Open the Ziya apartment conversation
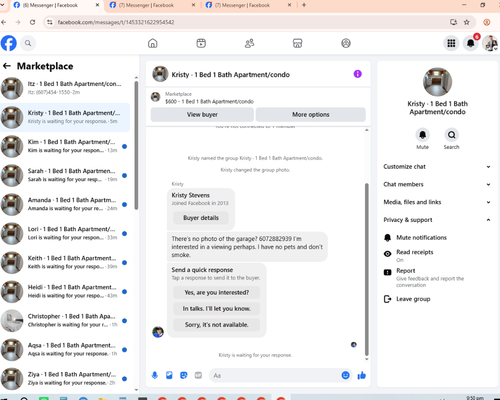This screenshot has height=400, width=500. pos(65,378)
